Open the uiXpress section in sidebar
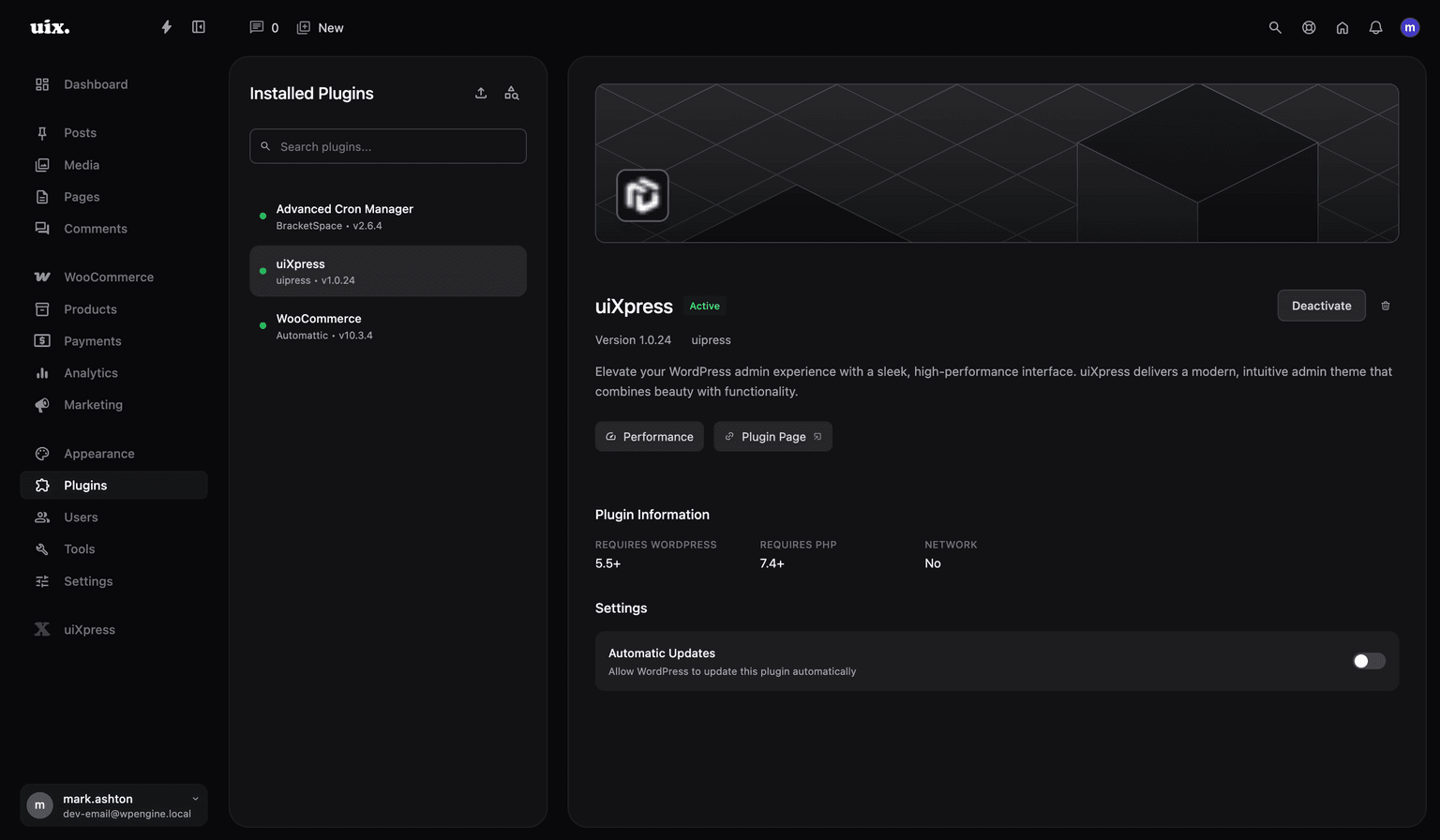Image resolution: width=1440 pixels, height=840 pixels. 89,629
